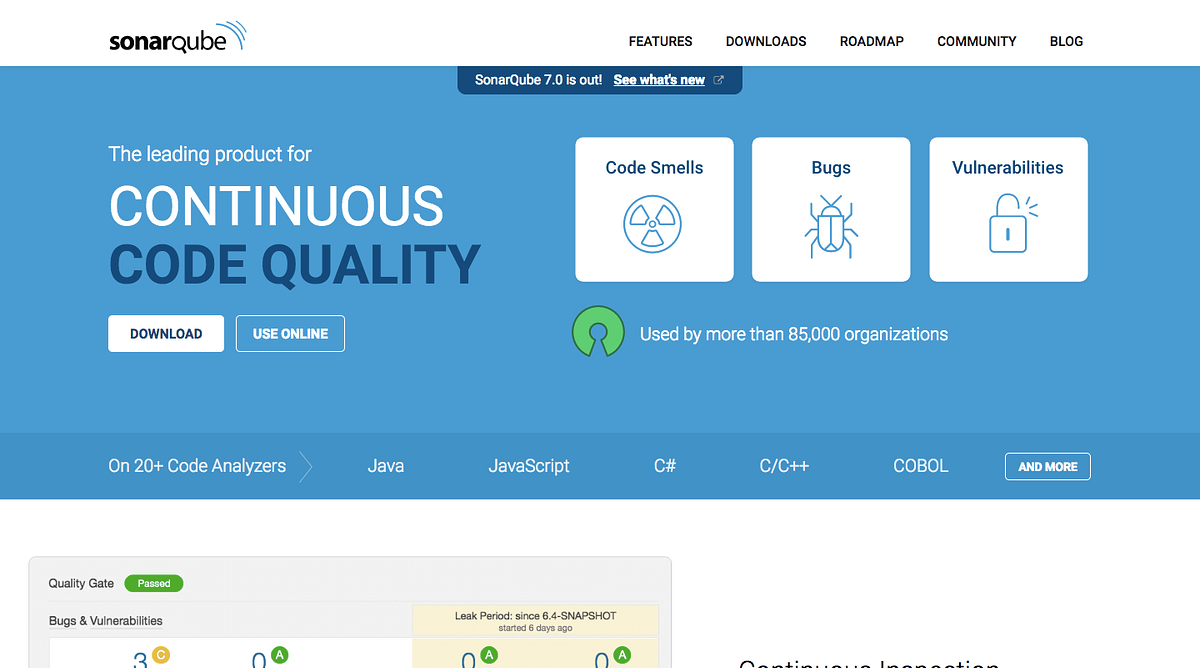Click the USE ONLINE button

(x=290, y=333)
